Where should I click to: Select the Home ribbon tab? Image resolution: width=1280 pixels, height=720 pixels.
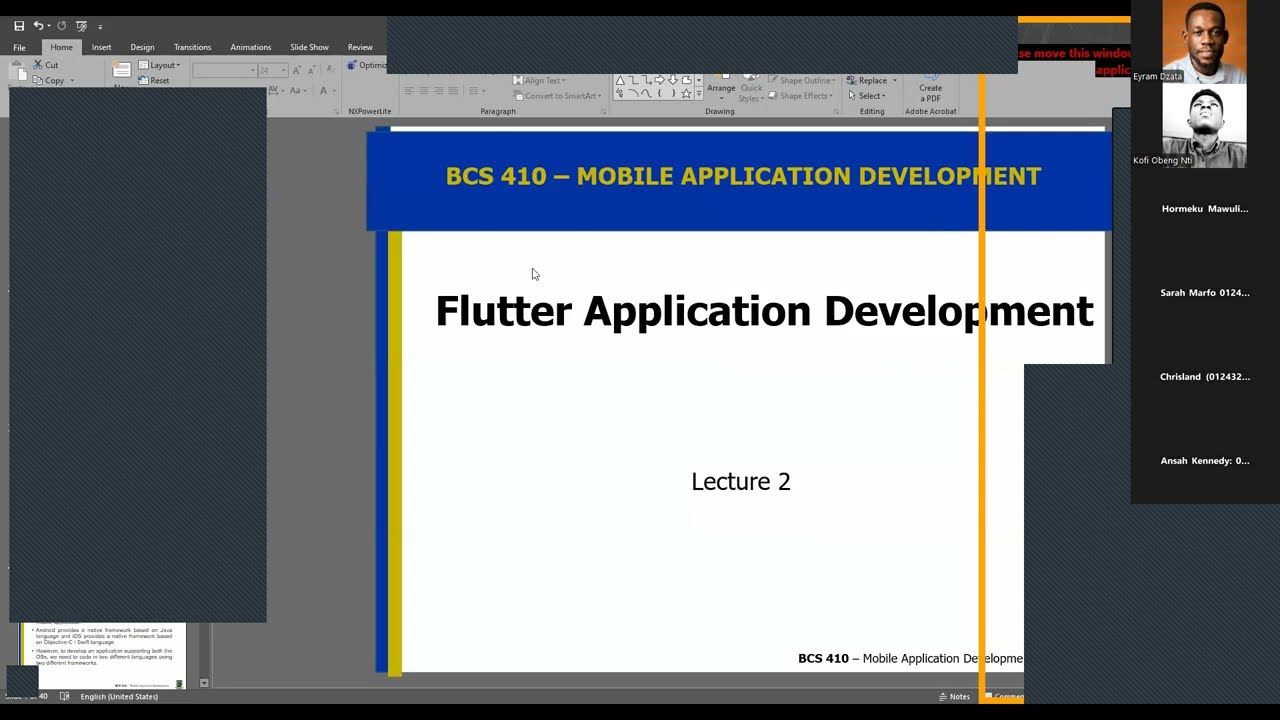(62, 47)
